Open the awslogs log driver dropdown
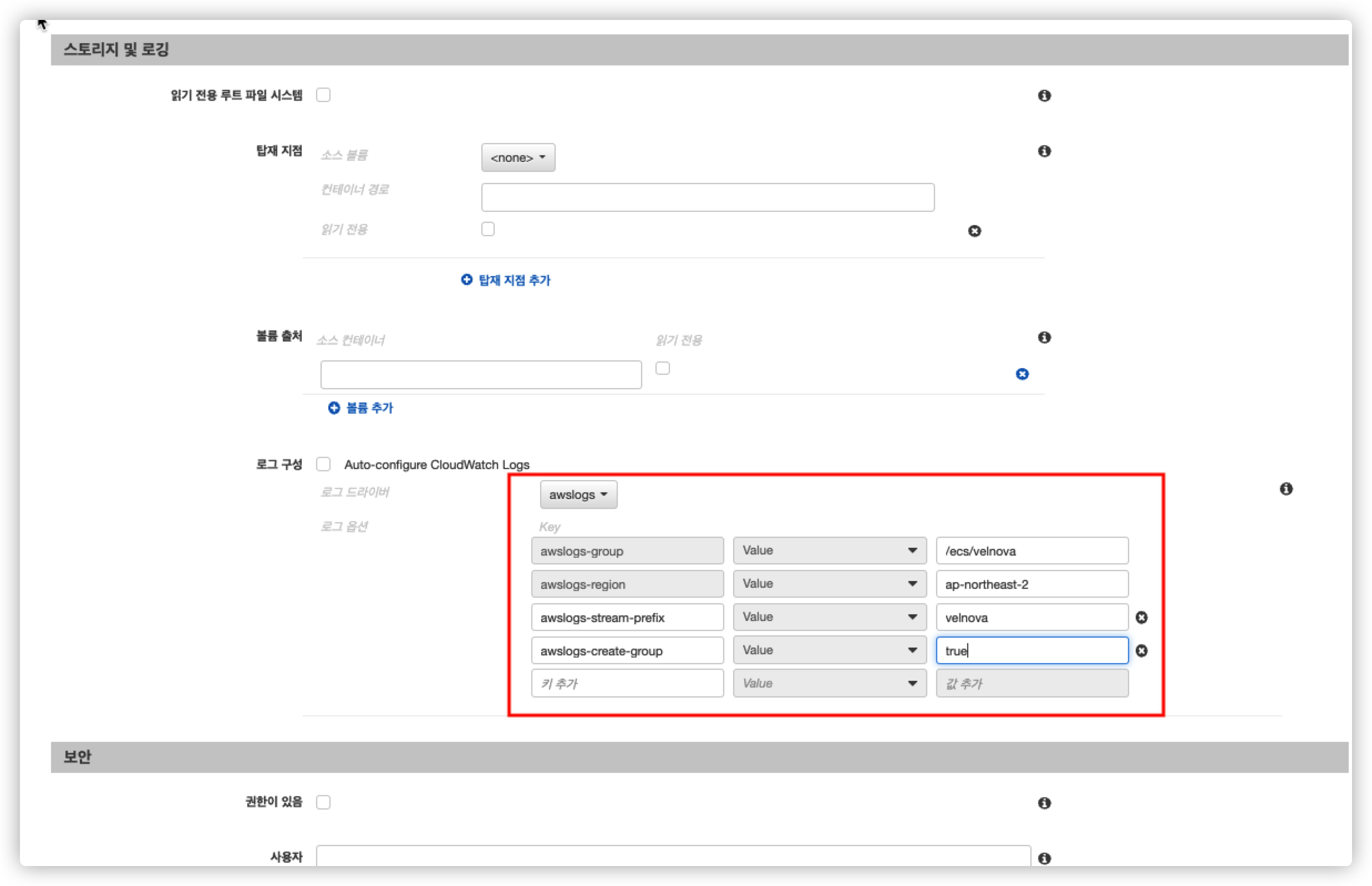Image resolution: width=1372 pixels, height=886 pixels. [578, 495]
